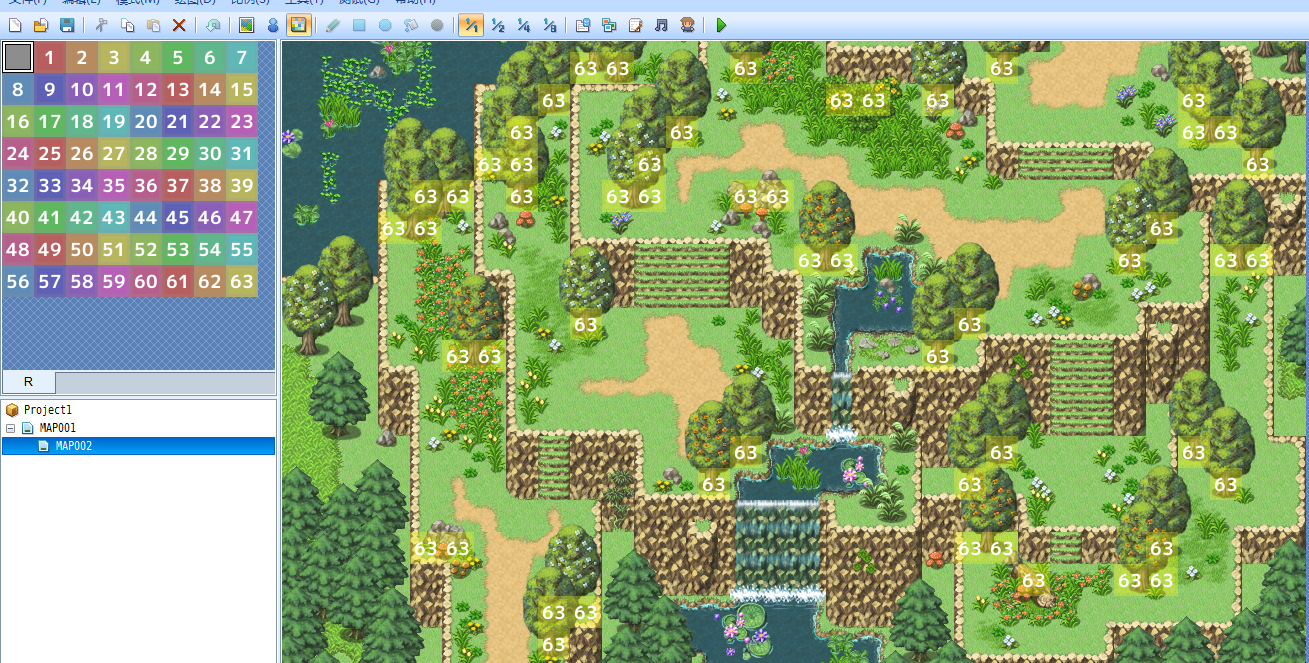This screenshot has width=1309, height=663.
Task: Pick region ID 1 in the palette
Action: 50,58
